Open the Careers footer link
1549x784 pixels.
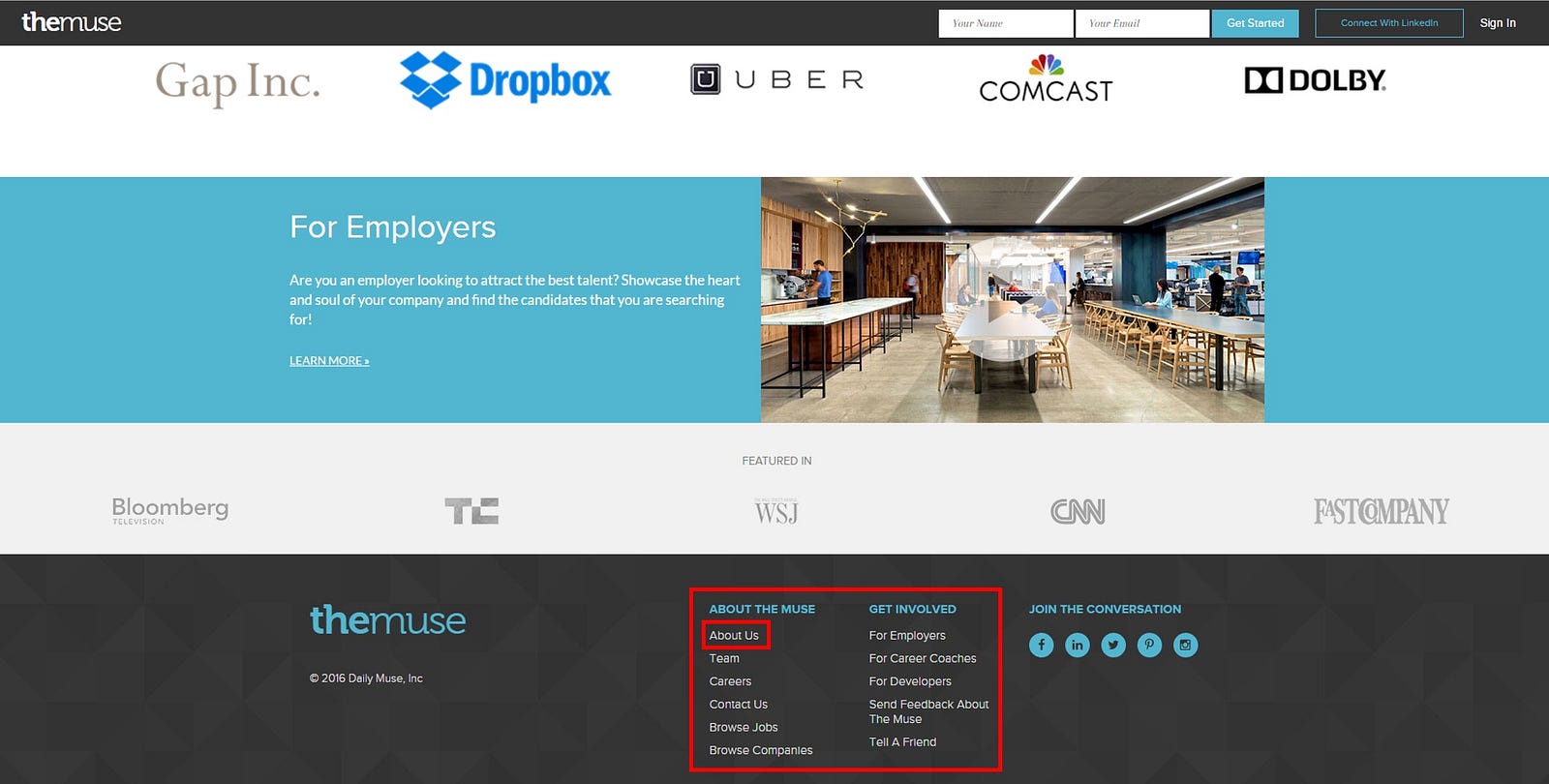coord(730,681)
